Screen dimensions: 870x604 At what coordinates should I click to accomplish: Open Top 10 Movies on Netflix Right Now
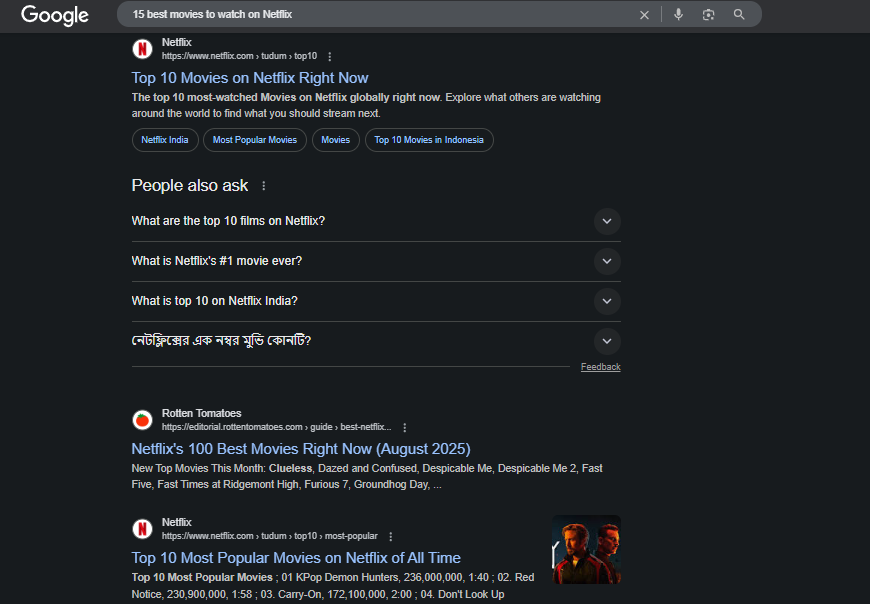click(x=250, y=78)
